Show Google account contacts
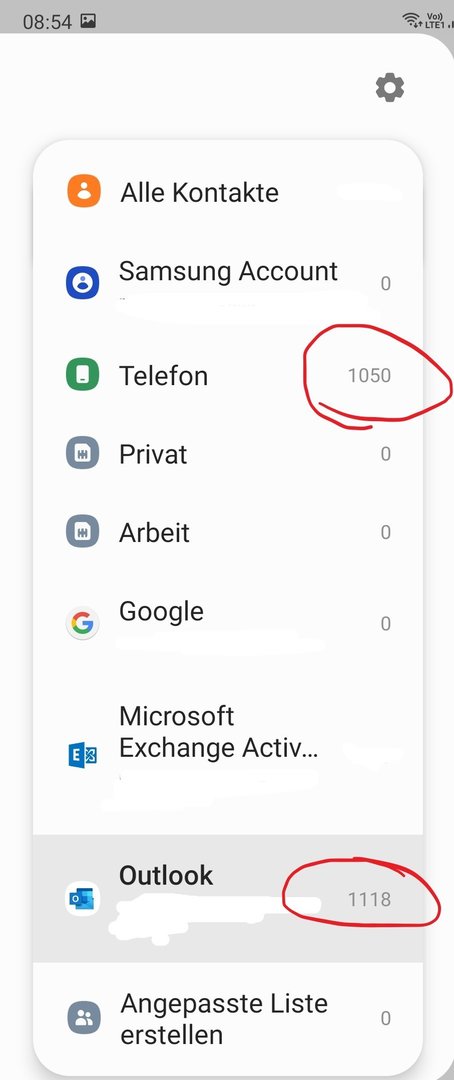The width and height of the screenshot is (454, 1080). point(227,624)
